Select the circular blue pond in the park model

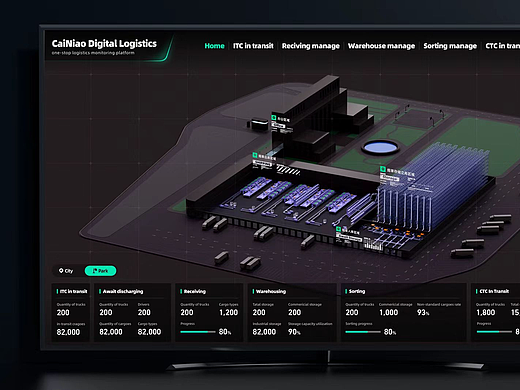pyautogui.click(x=380, y=147)
